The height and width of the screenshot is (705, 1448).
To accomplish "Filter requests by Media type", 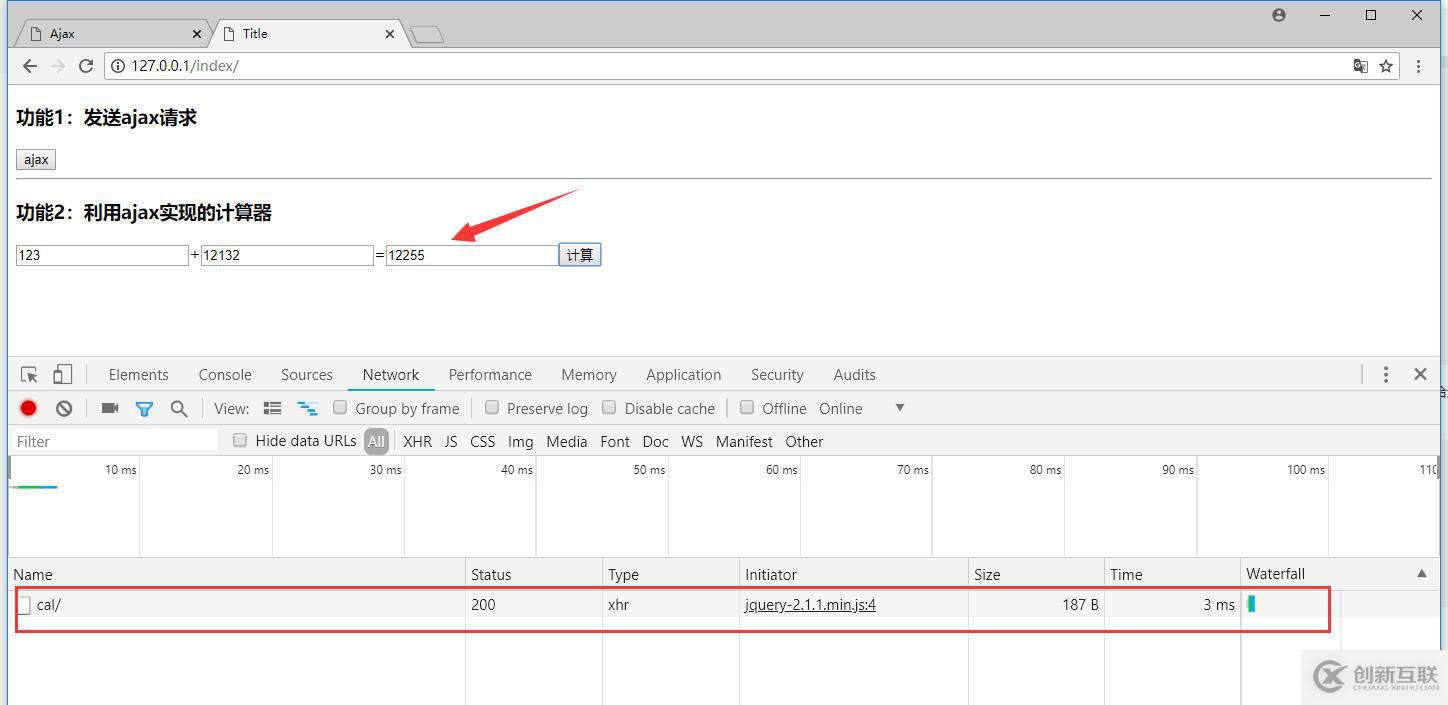I will click(567, 442).
